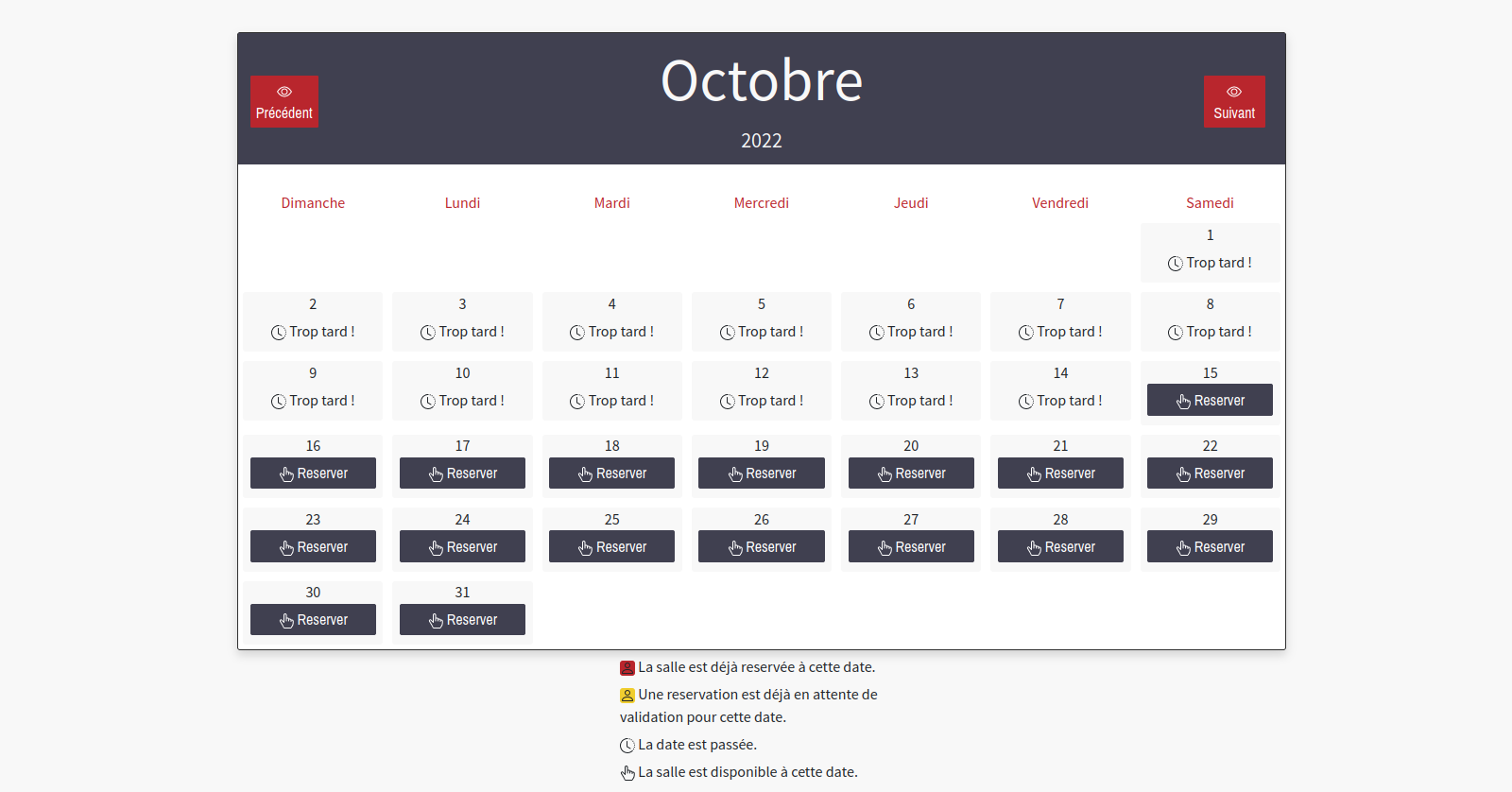Click the eye icon on Suivant
The height and width of the screenshot is (792, 1512).
click(x=1234, y=92)
